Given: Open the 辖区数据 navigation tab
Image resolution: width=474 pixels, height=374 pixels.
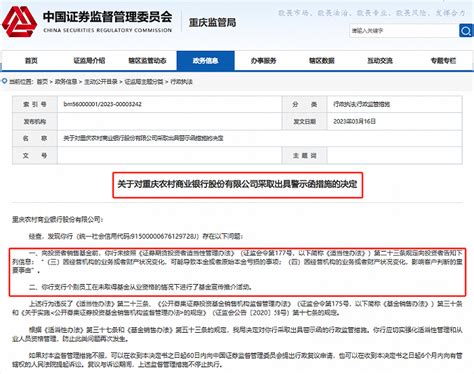Looking at the screenshot, I should (x=322, y=61).
